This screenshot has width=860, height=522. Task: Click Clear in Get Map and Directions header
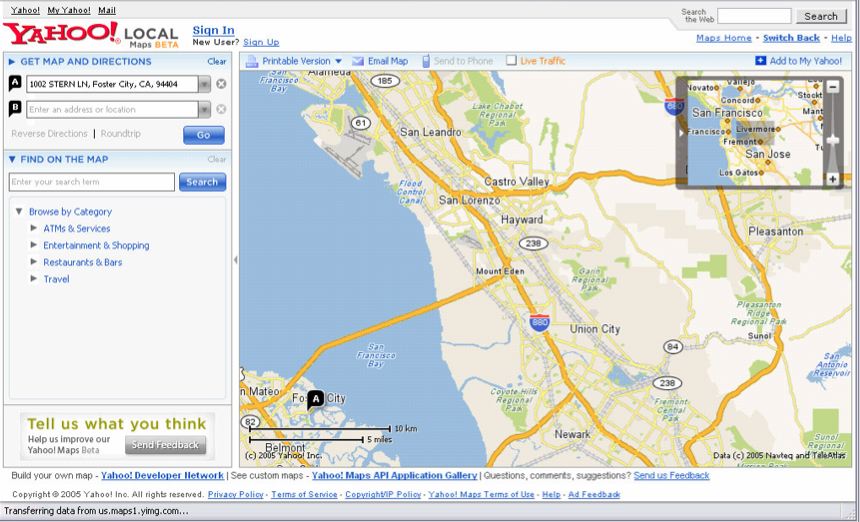pos(217,61)
